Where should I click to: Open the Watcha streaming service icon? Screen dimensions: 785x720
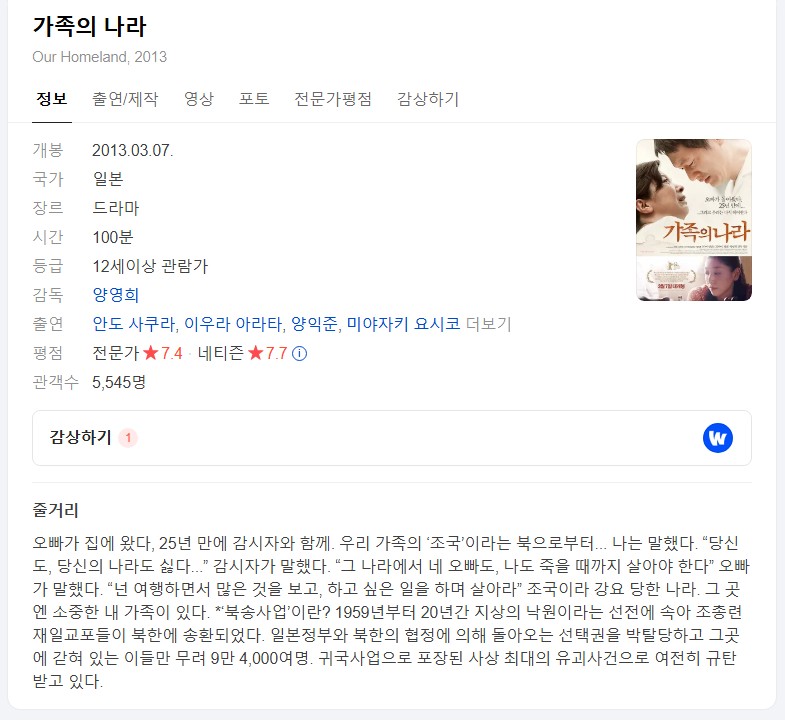tap(717, 438)
